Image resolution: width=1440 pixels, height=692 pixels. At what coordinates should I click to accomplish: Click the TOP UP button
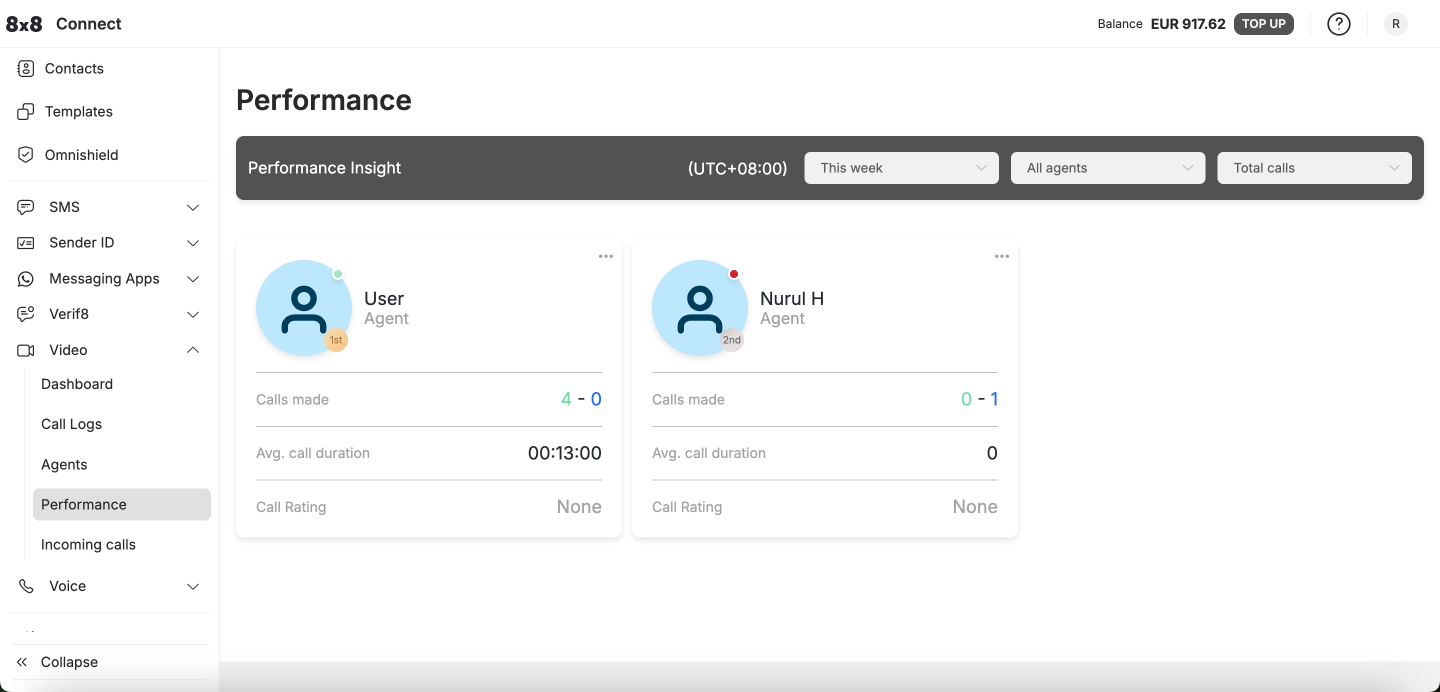tap(1263, 24)
